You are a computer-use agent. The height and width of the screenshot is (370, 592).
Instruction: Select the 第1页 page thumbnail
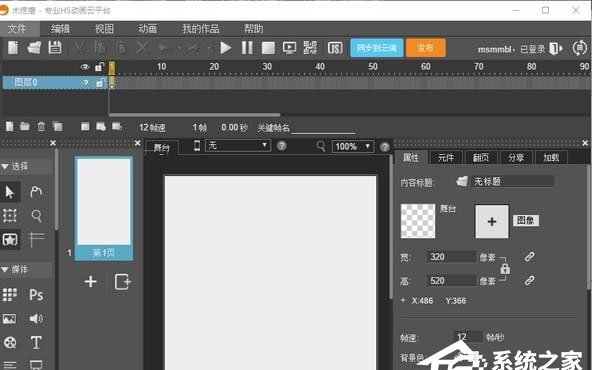104,208
